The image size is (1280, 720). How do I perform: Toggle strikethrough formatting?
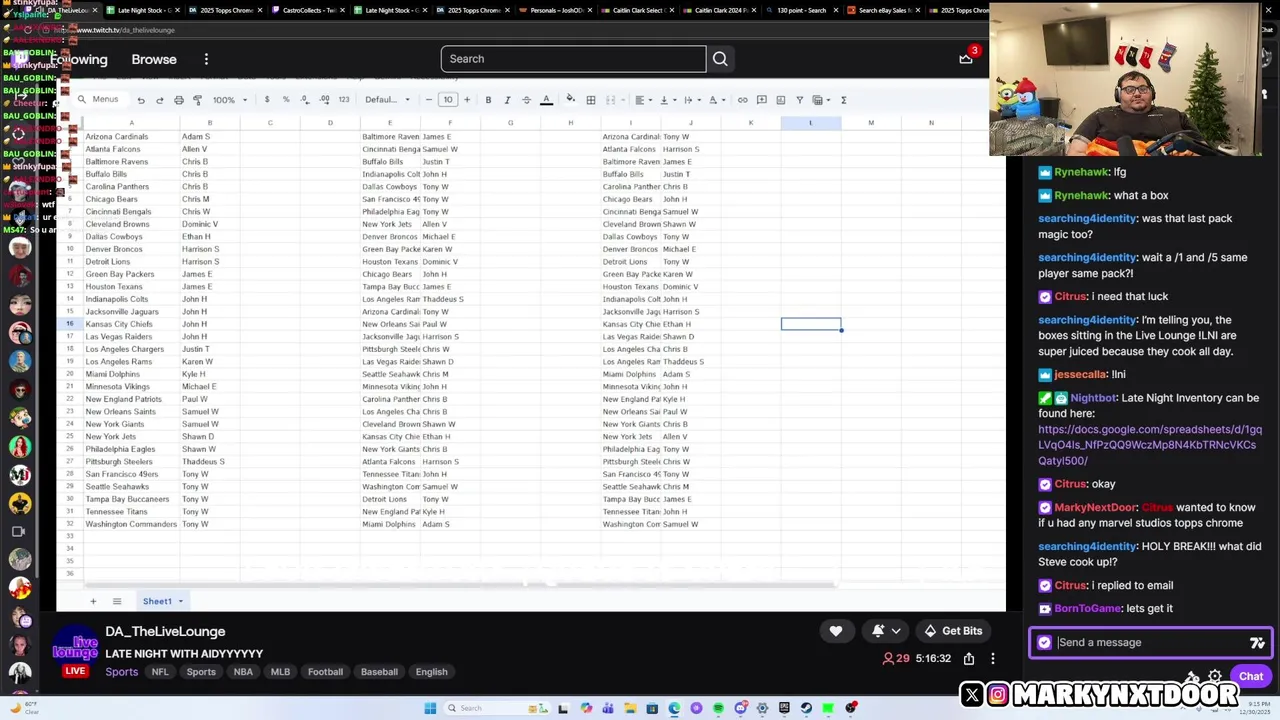pos(526,100)
